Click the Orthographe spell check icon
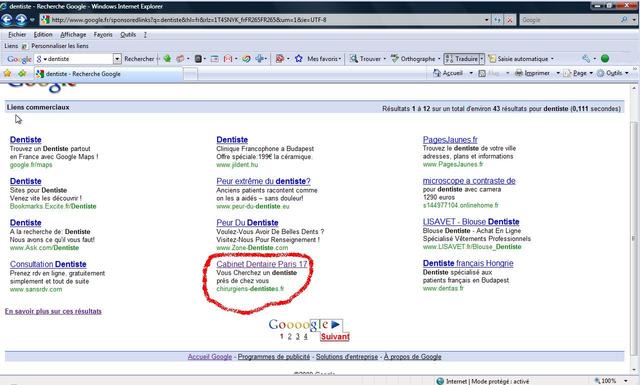Image resolution: width=640 pixels, height=385 pixels. (395, 58)
